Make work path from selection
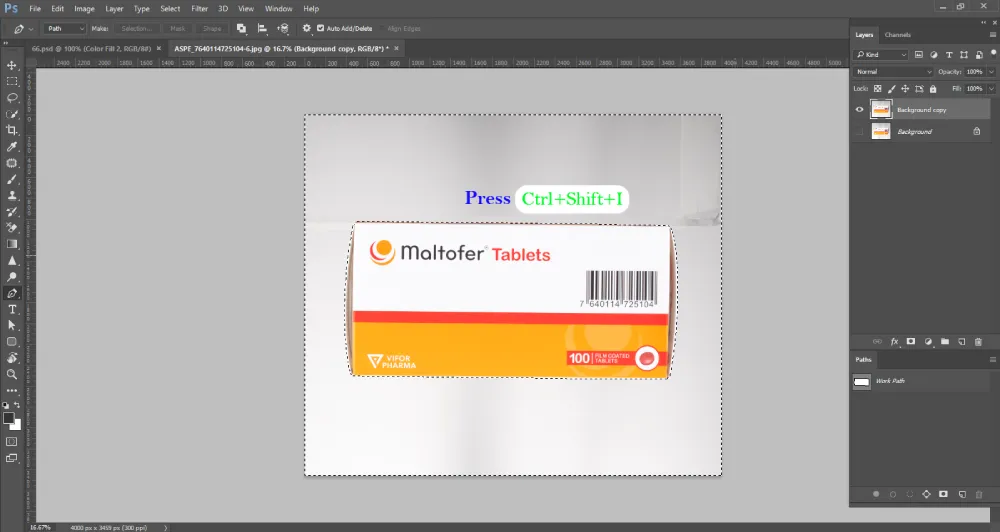1000x532 pixels. 927,494
